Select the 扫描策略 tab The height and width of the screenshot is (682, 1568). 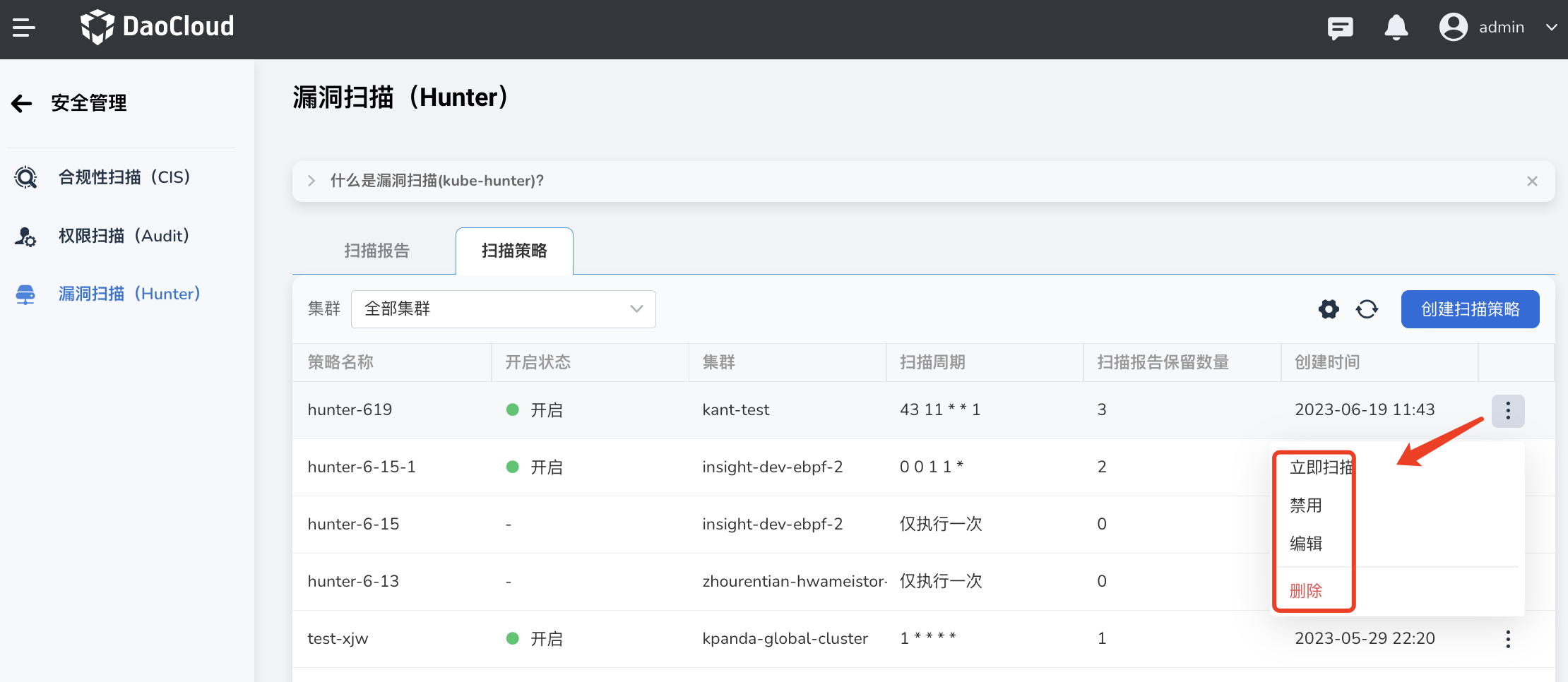(x=514, y=251)
